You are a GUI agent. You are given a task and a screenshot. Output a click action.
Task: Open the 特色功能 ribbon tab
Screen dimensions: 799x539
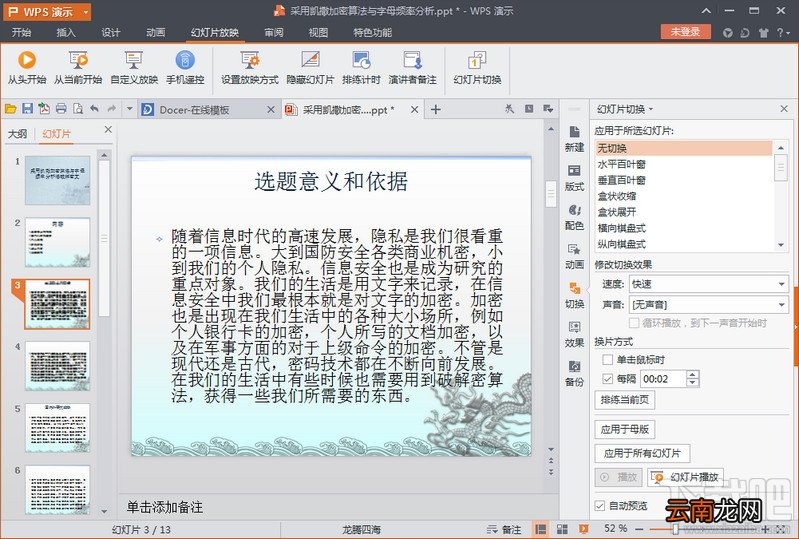372,32
